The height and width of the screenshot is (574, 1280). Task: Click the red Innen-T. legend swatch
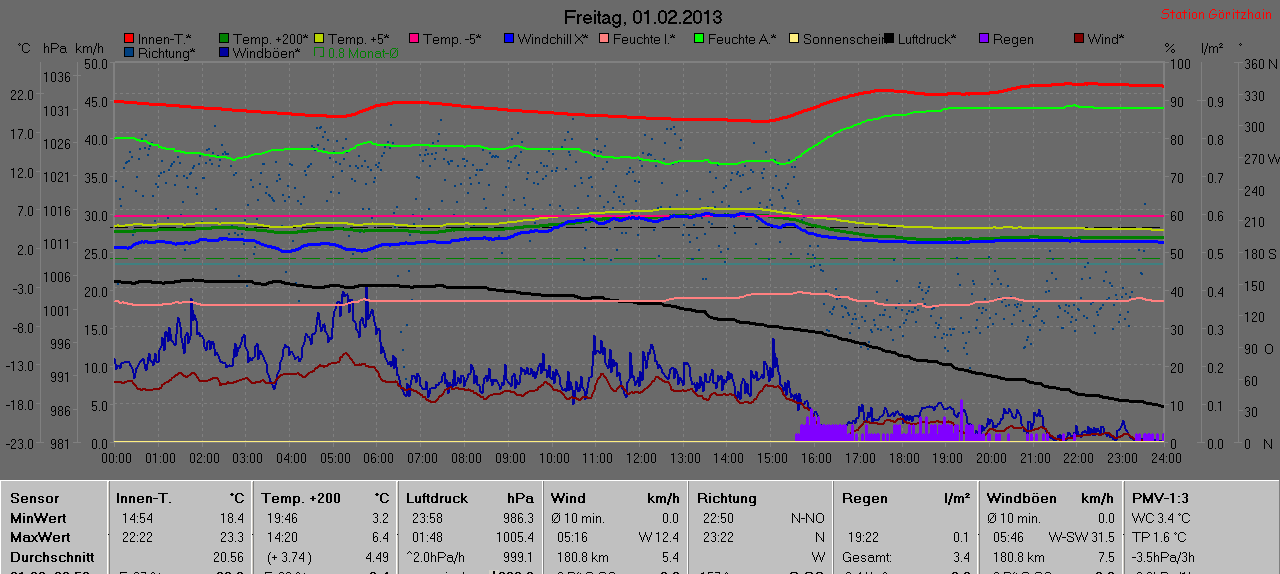pyautogui.click(x=129, y=39)
